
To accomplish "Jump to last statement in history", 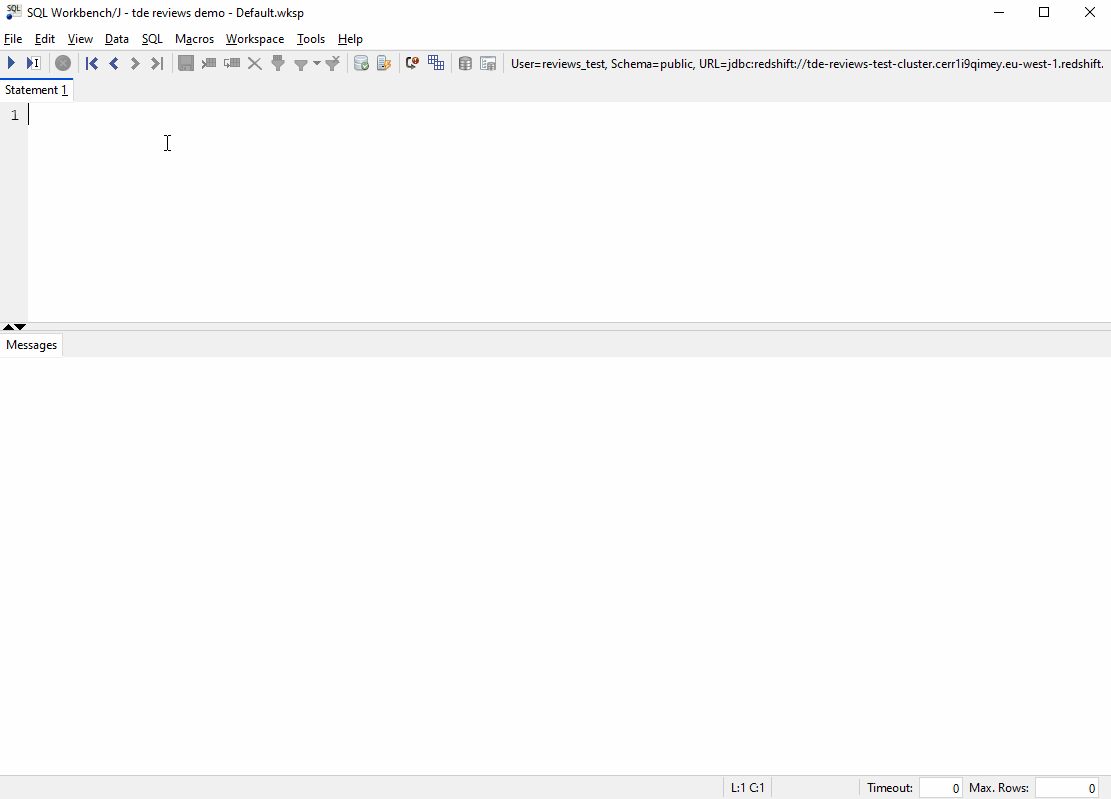I will 157,63.
